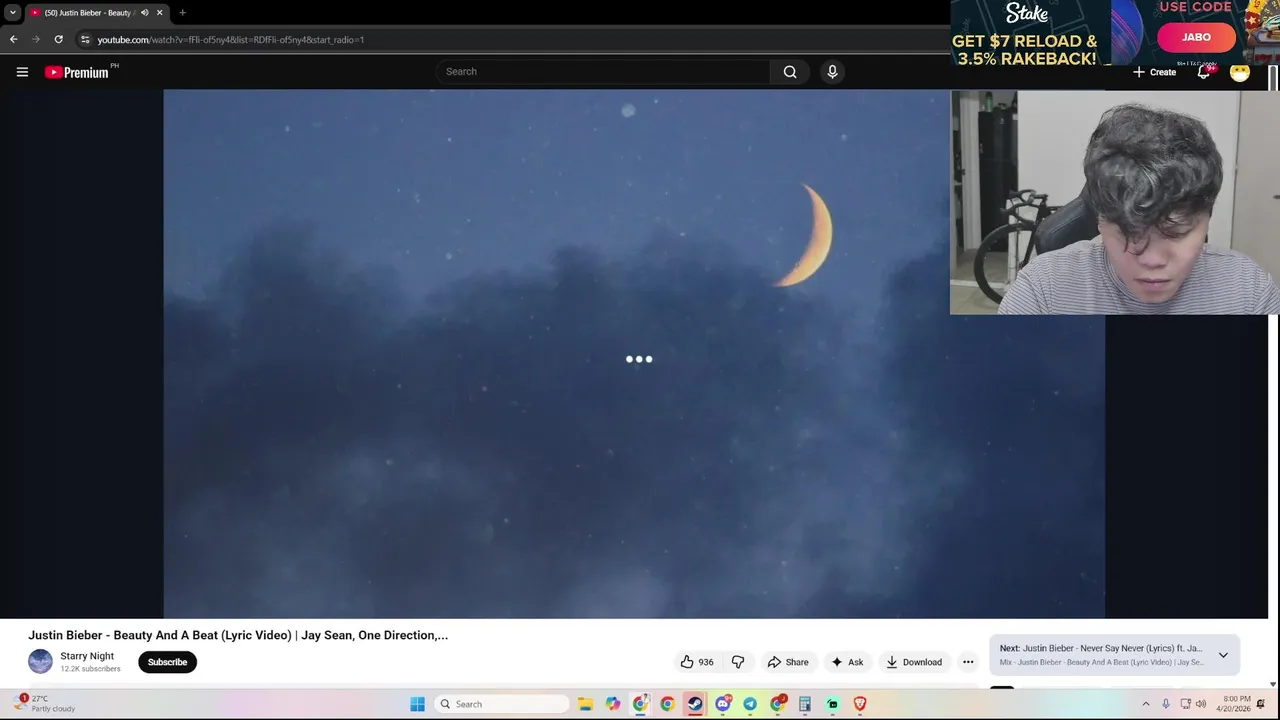
Task: Reload the YouTube page
Action: click(x=58, y=39)
